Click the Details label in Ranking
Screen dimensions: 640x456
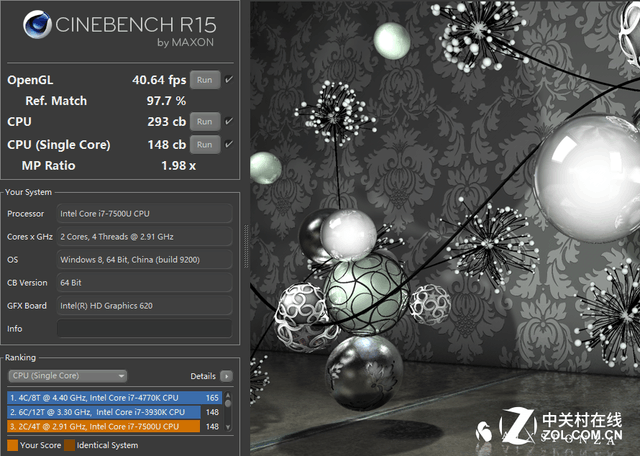(203, 376)
